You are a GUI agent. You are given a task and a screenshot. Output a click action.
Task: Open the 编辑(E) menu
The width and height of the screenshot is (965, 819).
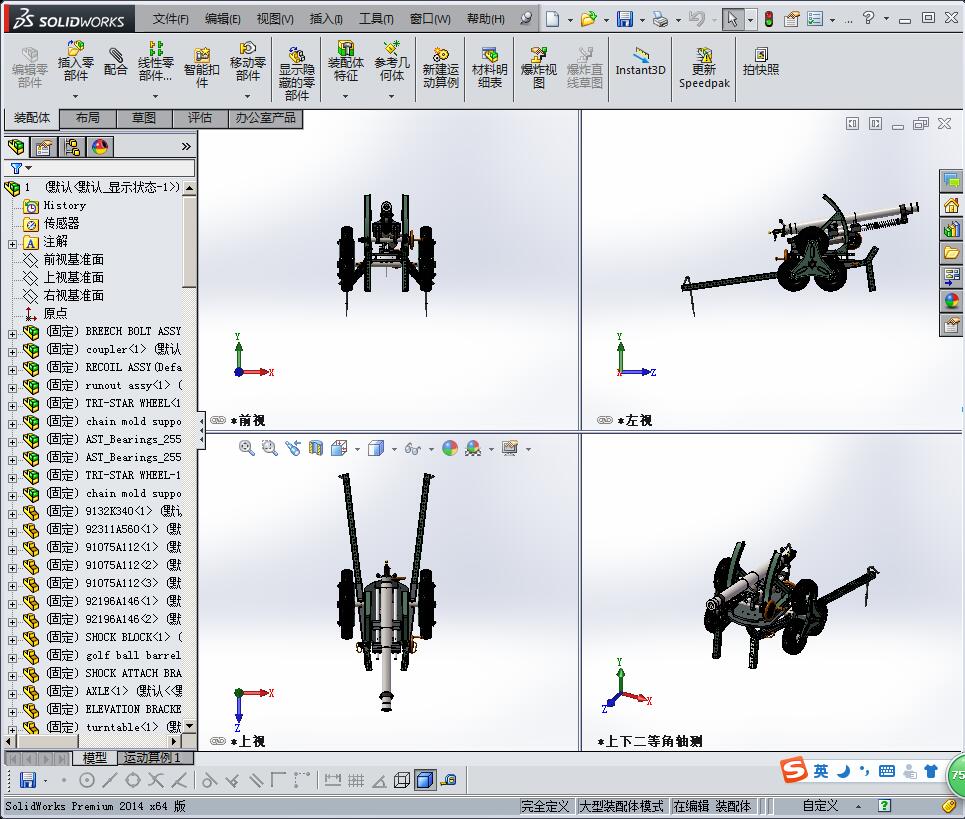tap(223, 19)
